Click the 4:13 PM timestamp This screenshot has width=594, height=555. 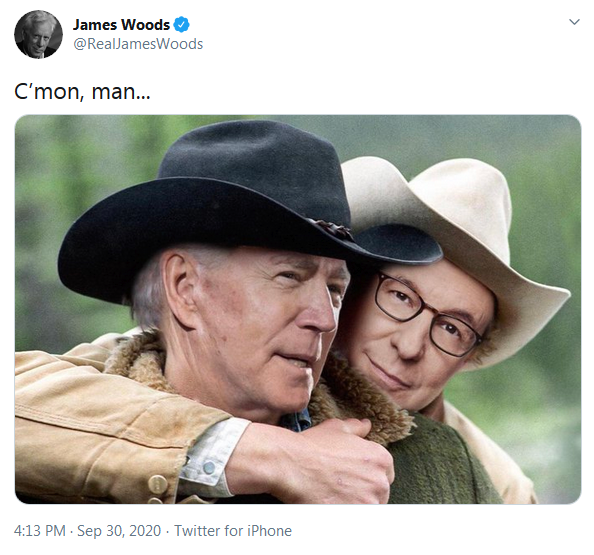[x=40, y=531]
